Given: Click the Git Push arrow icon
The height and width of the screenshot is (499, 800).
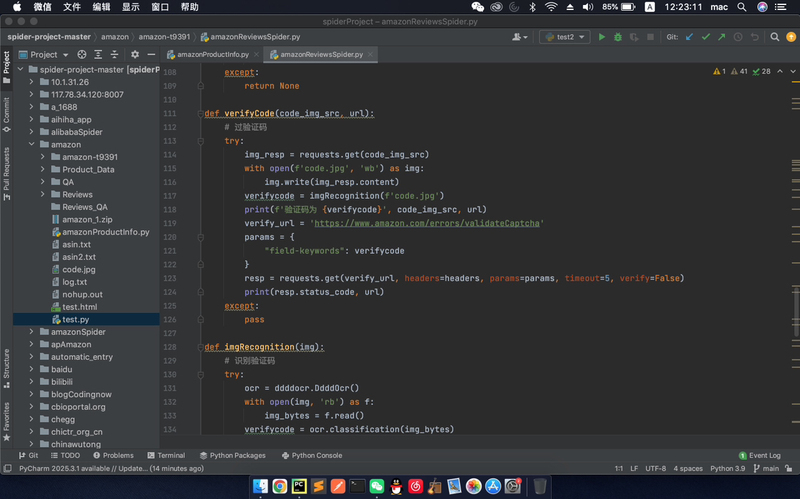Looking at the screenshot, I should (722, 37).
